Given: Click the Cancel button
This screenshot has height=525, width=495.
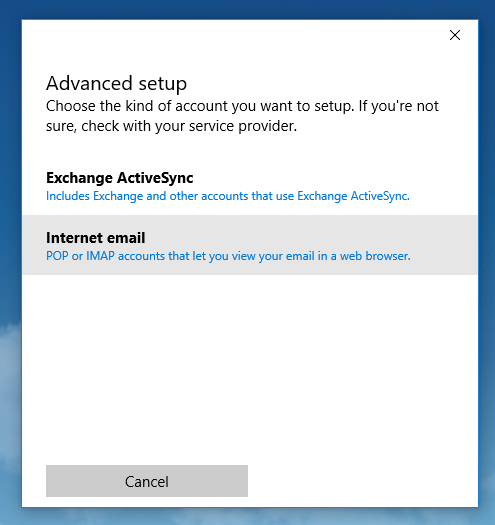Looking at the screenshot, I should point(147,481).
